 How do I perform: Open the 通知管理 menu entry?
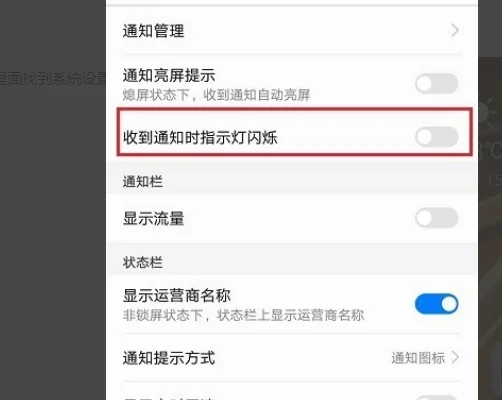292,31
